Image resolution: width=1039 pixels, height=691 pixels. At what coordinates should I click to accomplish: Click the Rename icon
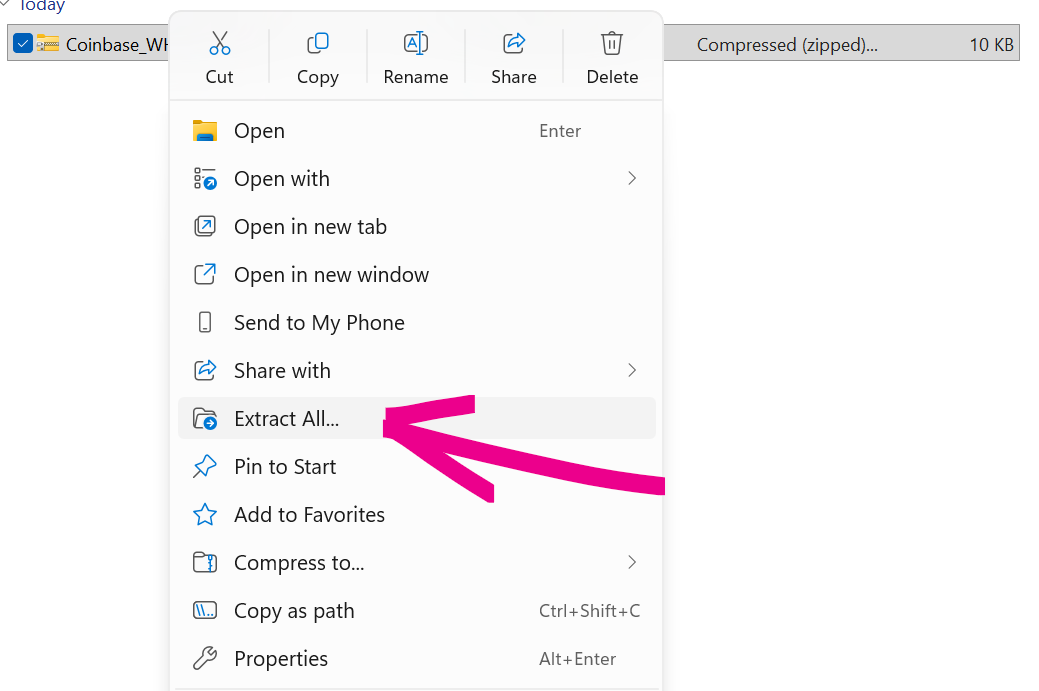[x=415, y=44]
